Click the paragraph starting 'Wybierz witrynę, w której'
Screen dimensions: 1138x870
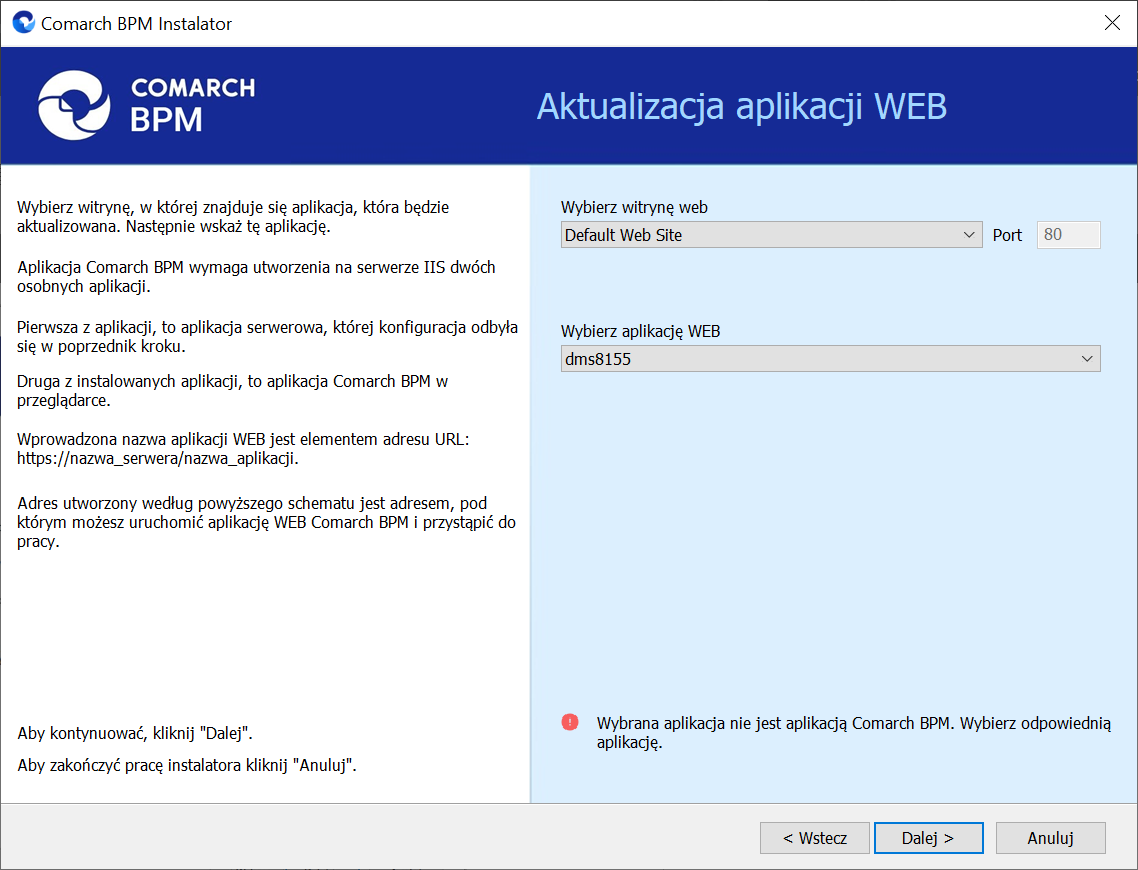point(233,217)
